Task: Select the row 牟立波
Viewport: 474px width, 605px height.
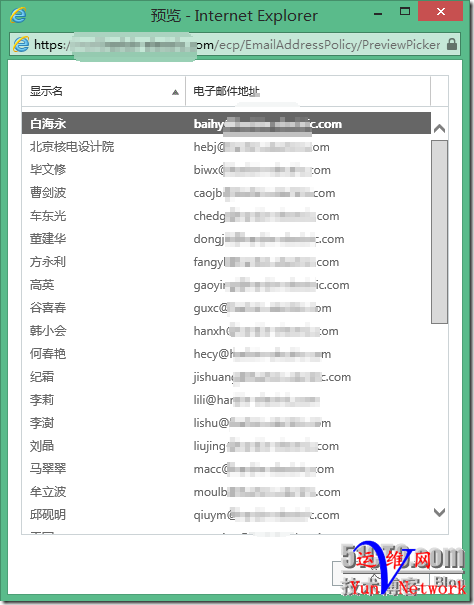Action: coord(226,492)
